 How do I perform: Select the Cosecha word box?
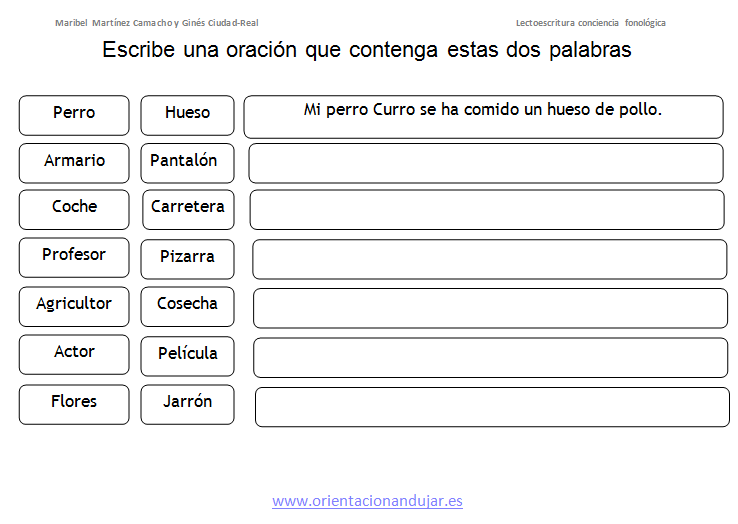coord(187,306)
